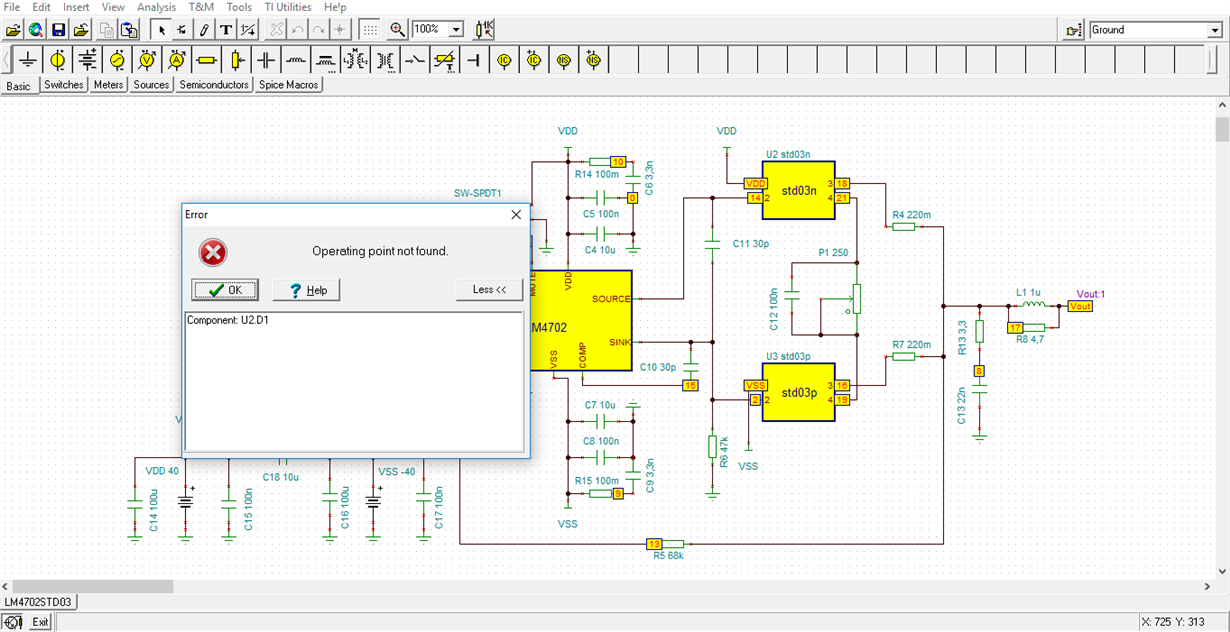The height and width of the screenshot is (632, 1230).
Task: Insert a Ground symbol from the component toolbar
Action: (28, 60)
